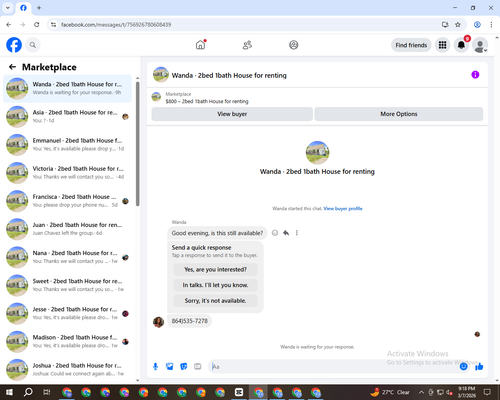
Task: Choose a sticker from the sticker icon
Action: click(184, 367)
